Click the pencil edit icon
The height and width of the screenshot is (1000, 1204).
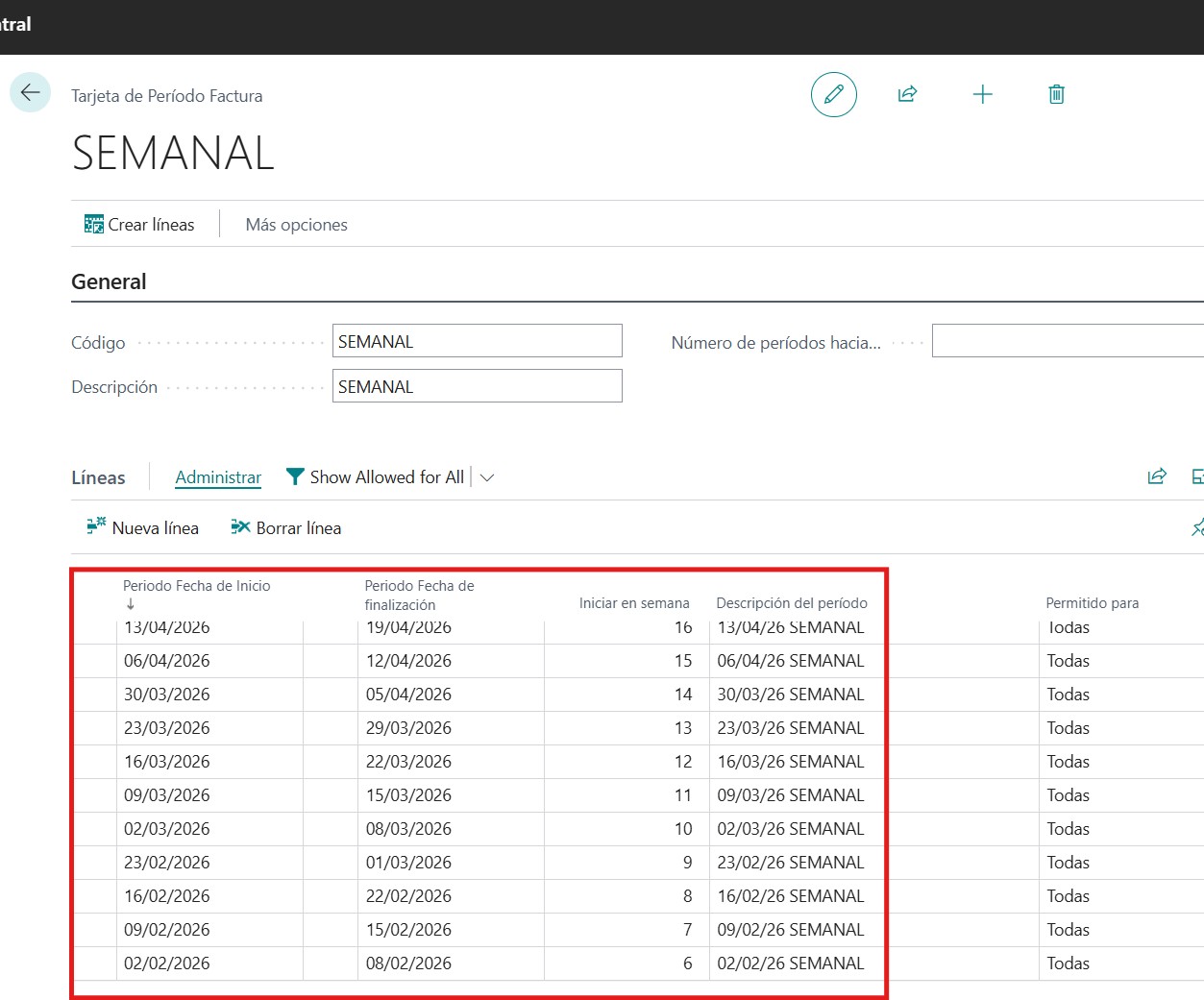click(x=833, y=94)
